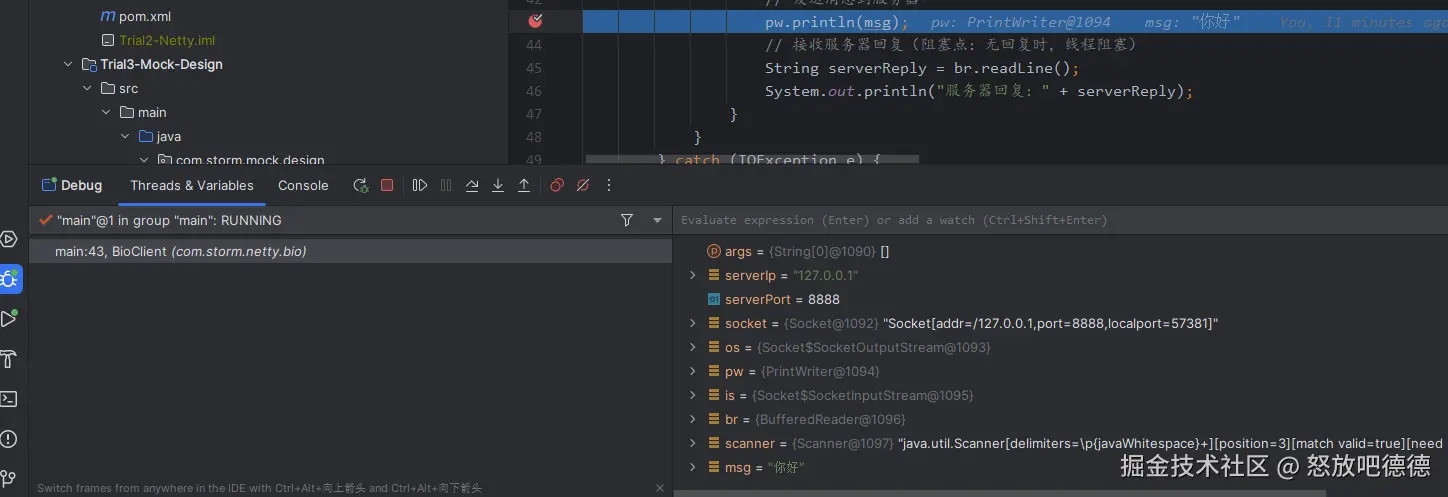
Task: Click the args parameter icon
Action: (x=714, y=251)
